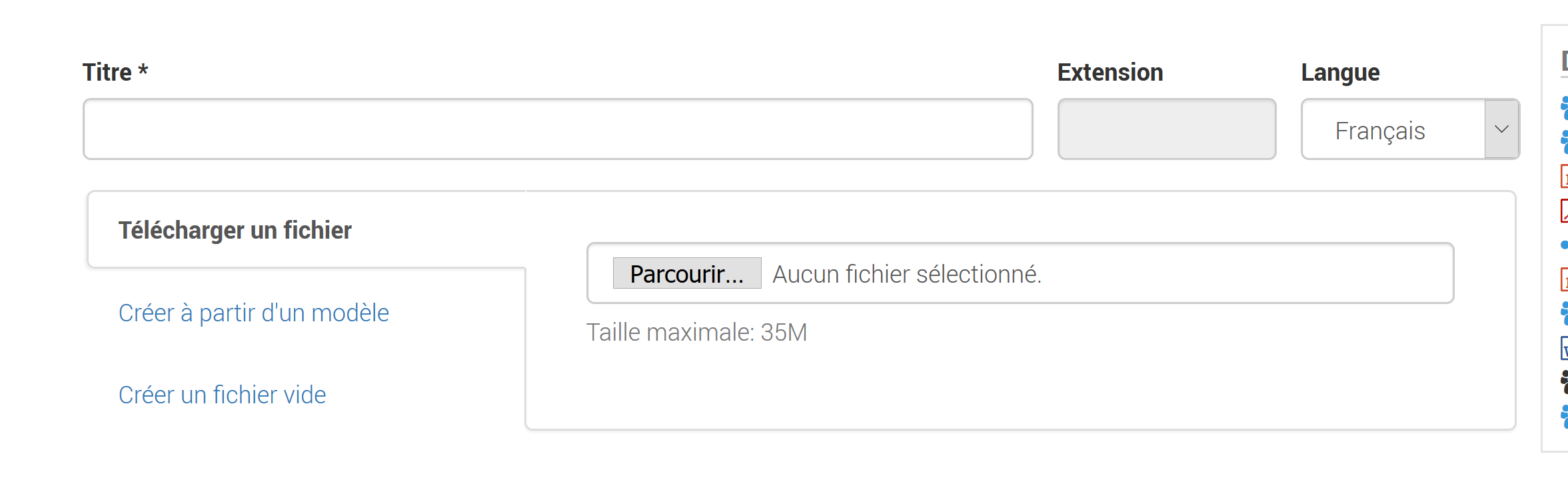Open the Créer un fichier vide tab
Viewport: 1568px width, 494px height.
[x=222, y=395]
